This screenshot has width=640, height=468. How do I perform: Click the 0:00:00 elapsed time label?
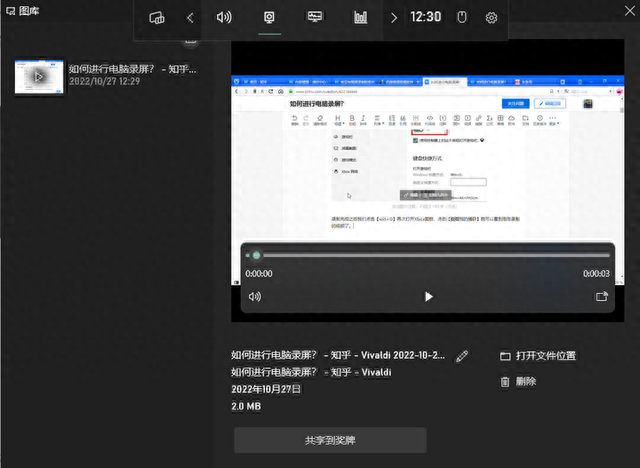[x=259, y=274]
